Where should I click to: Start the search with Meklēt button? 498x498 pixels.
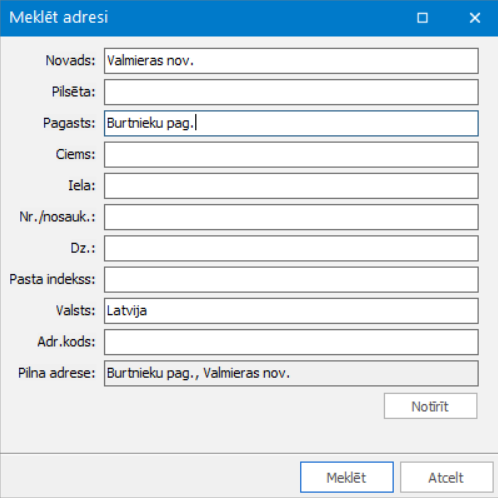pos(347,477)
